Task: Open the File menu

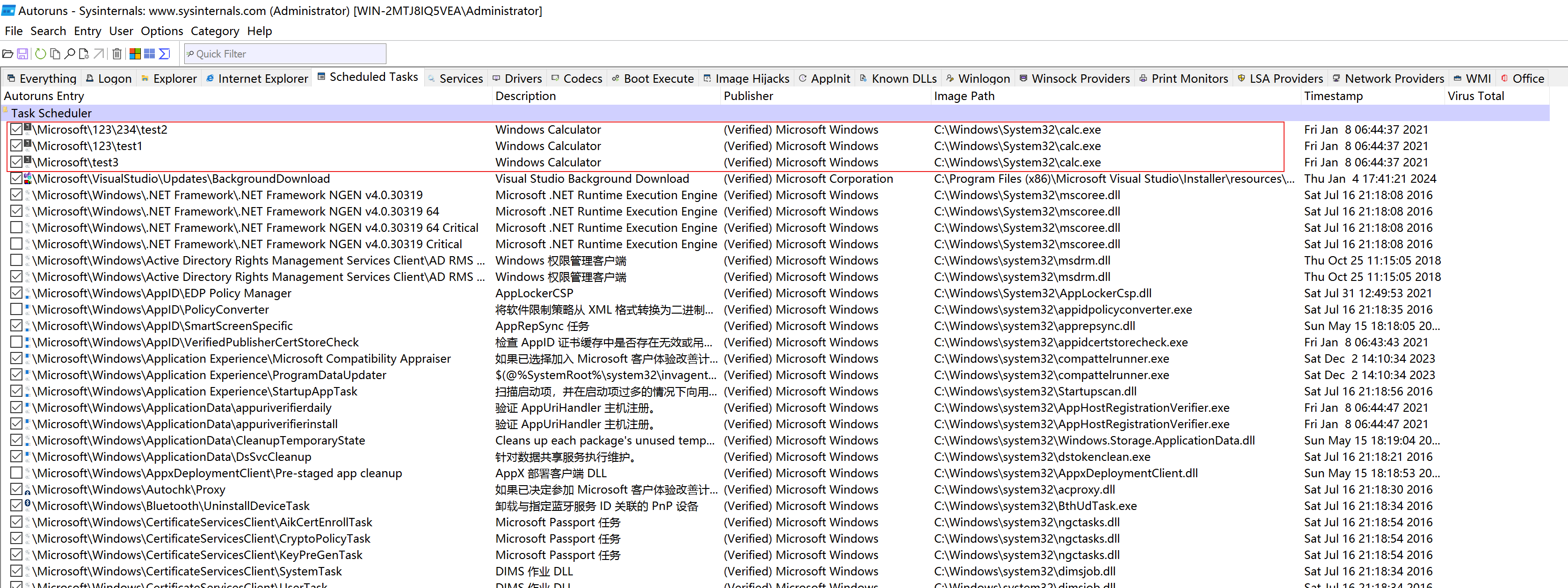Action: tap(14, 31)
